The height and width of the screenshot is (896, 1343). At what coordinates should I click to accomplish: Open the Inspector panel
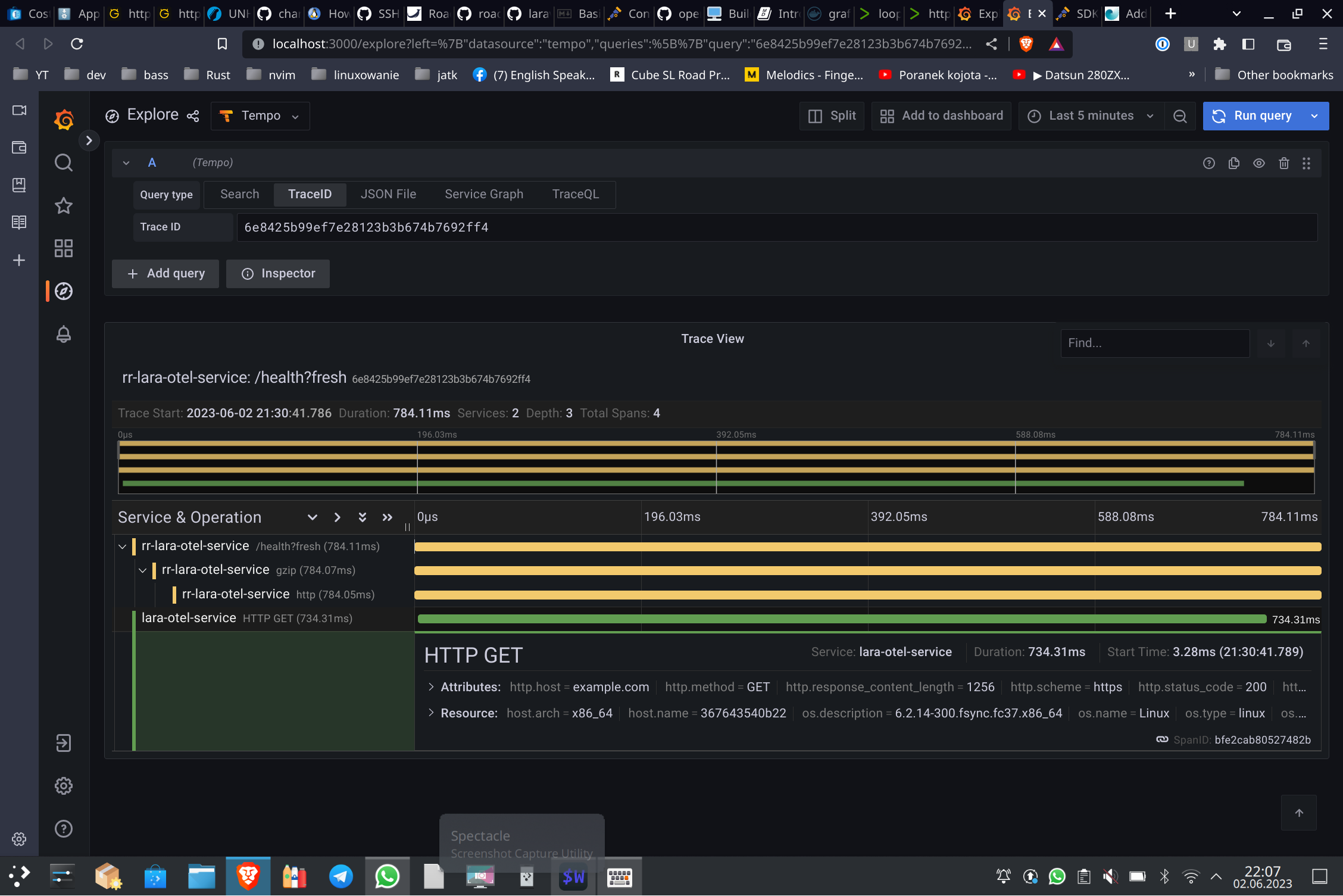pos(277,273)
